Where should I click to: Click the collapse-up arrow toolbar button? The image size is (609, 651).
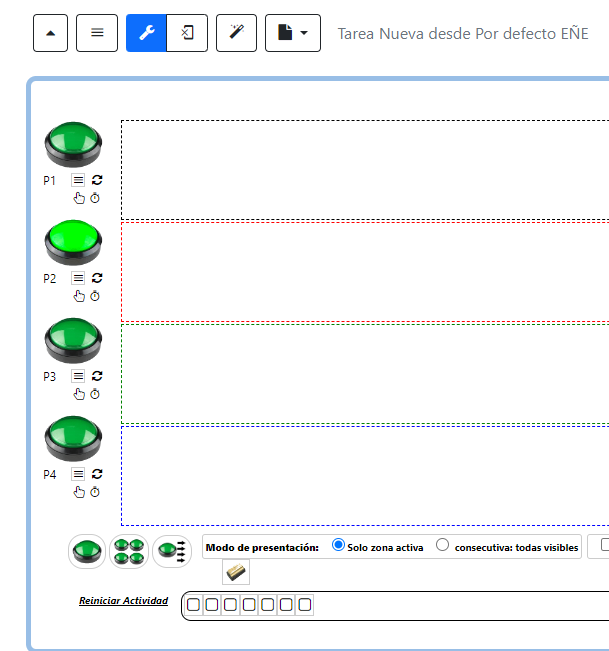click(50, 33)
